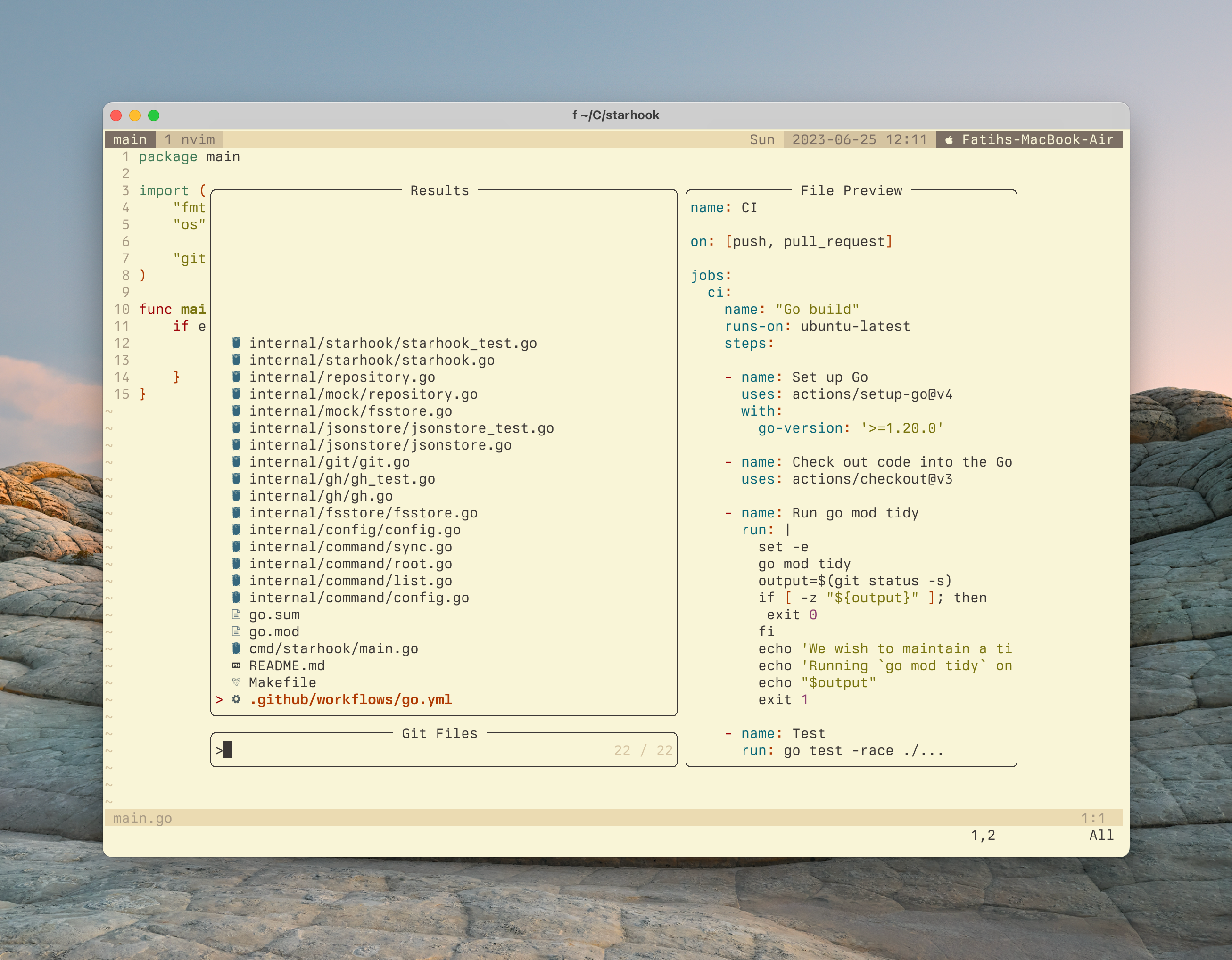Pick internal/mock/repository.go from list
This screenshot has width=1232, height=960.
click(363, 394)
